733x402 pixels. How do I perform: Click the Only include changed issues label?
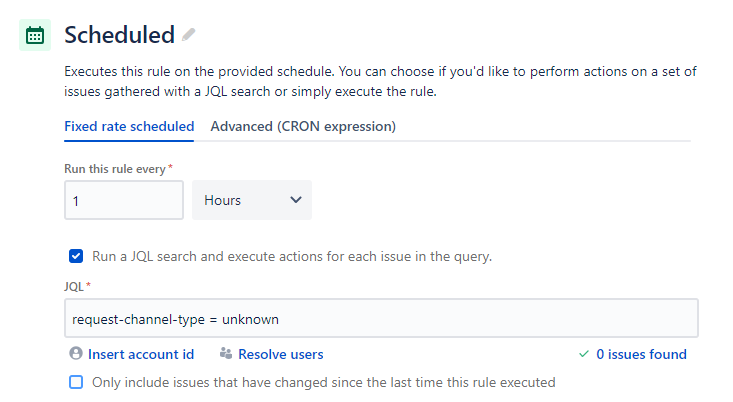coord(323,382)
